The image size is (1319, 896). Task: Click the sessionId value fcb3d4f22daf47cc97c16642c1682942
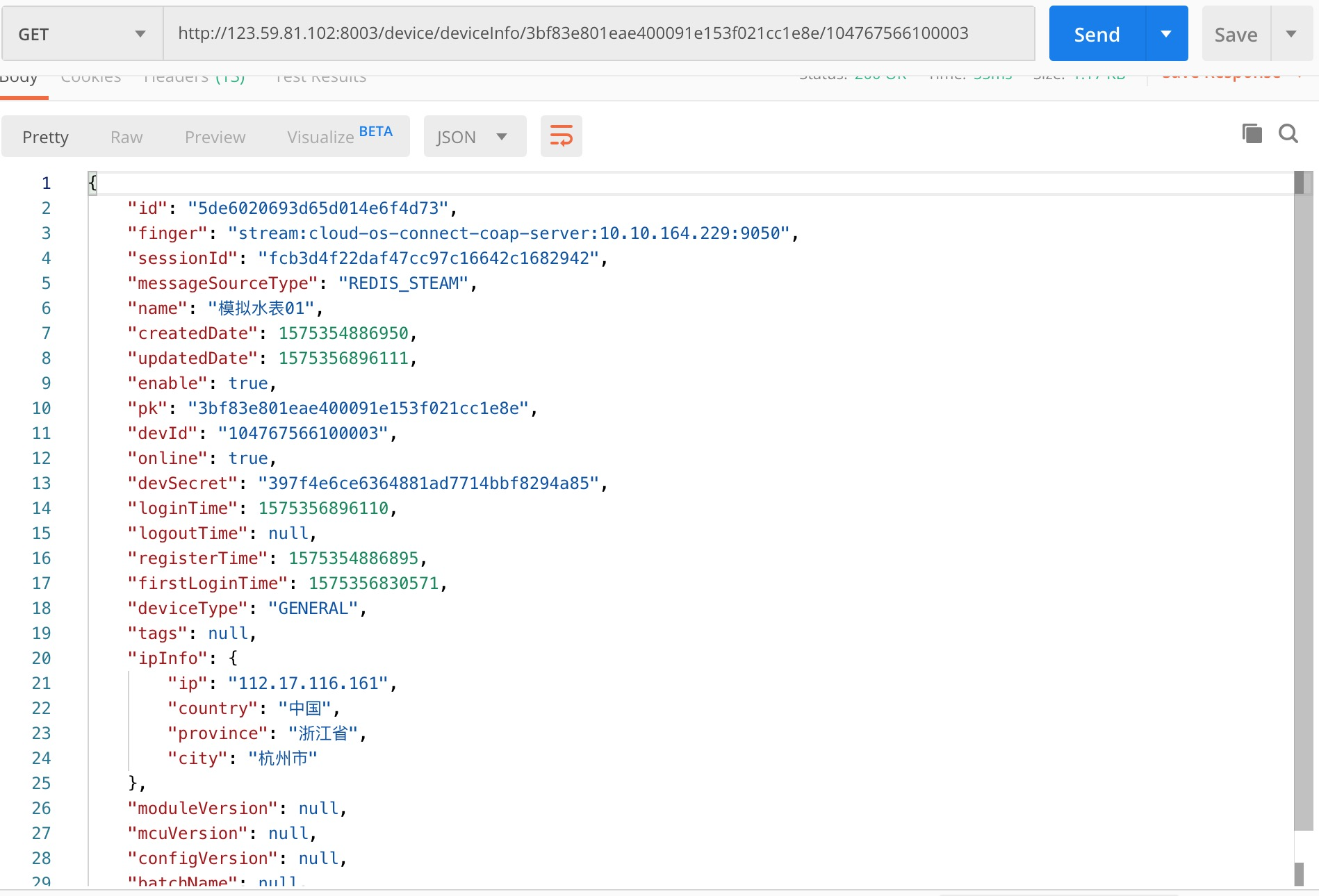tap(429, 258)
